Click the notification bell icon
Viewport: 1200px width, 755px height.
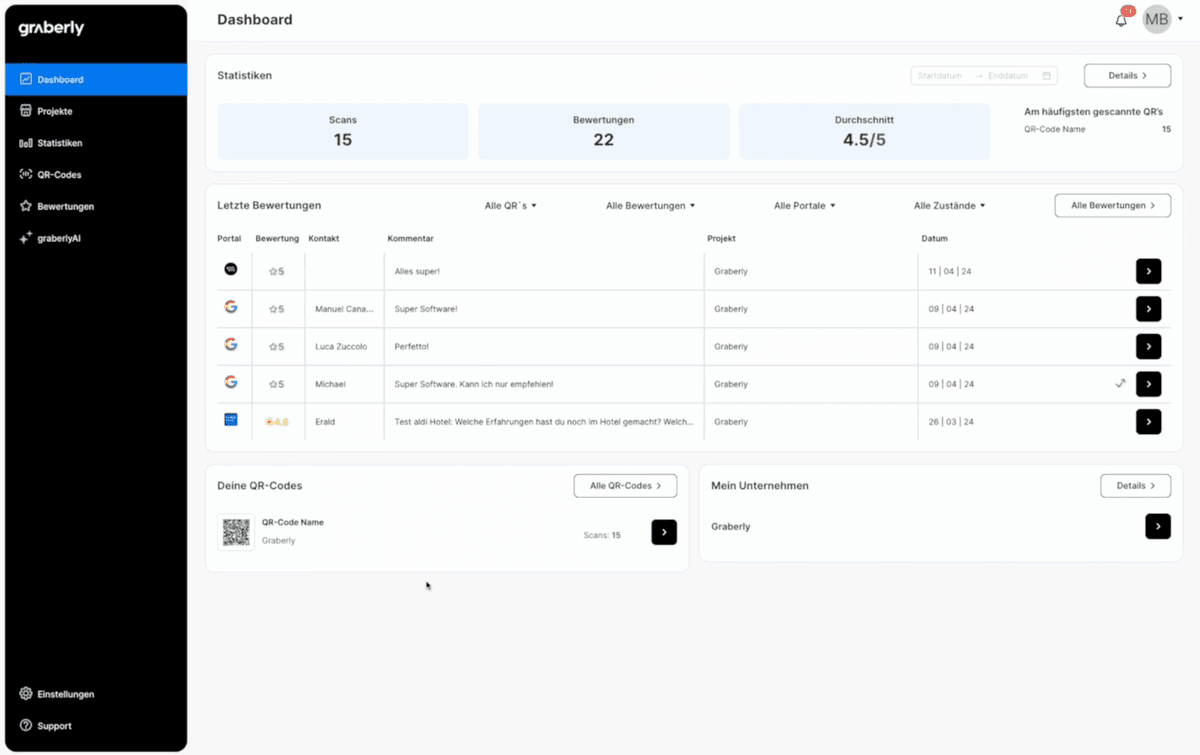1121,20
